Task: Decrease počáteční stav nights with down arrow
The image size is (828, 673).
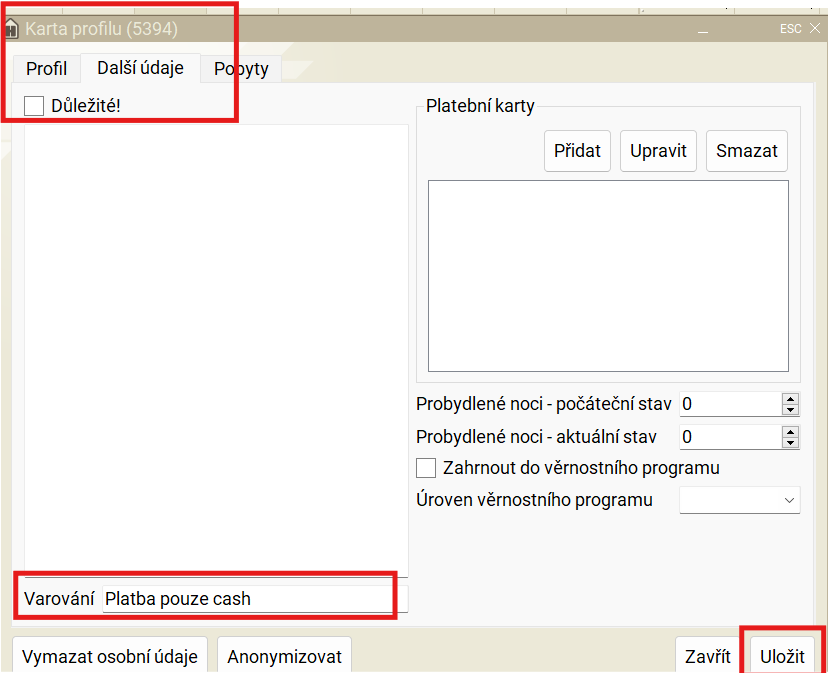Action: click(791, 410)
